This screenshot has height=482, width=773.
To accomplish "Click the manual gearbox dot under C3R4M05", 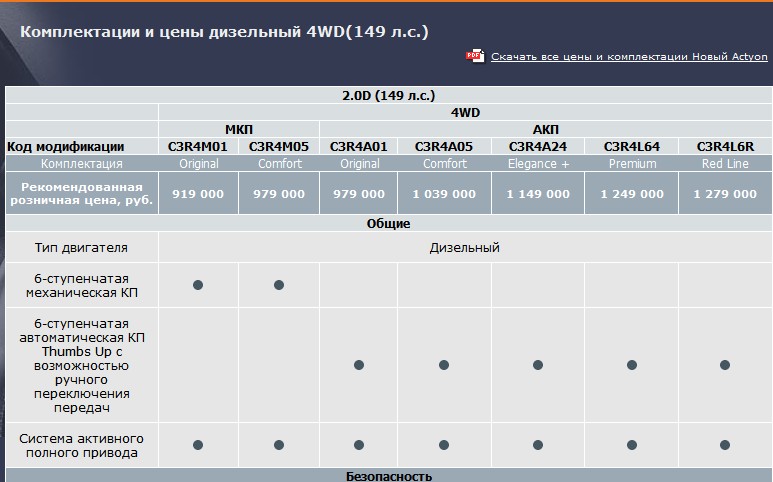I will [279, 285].
